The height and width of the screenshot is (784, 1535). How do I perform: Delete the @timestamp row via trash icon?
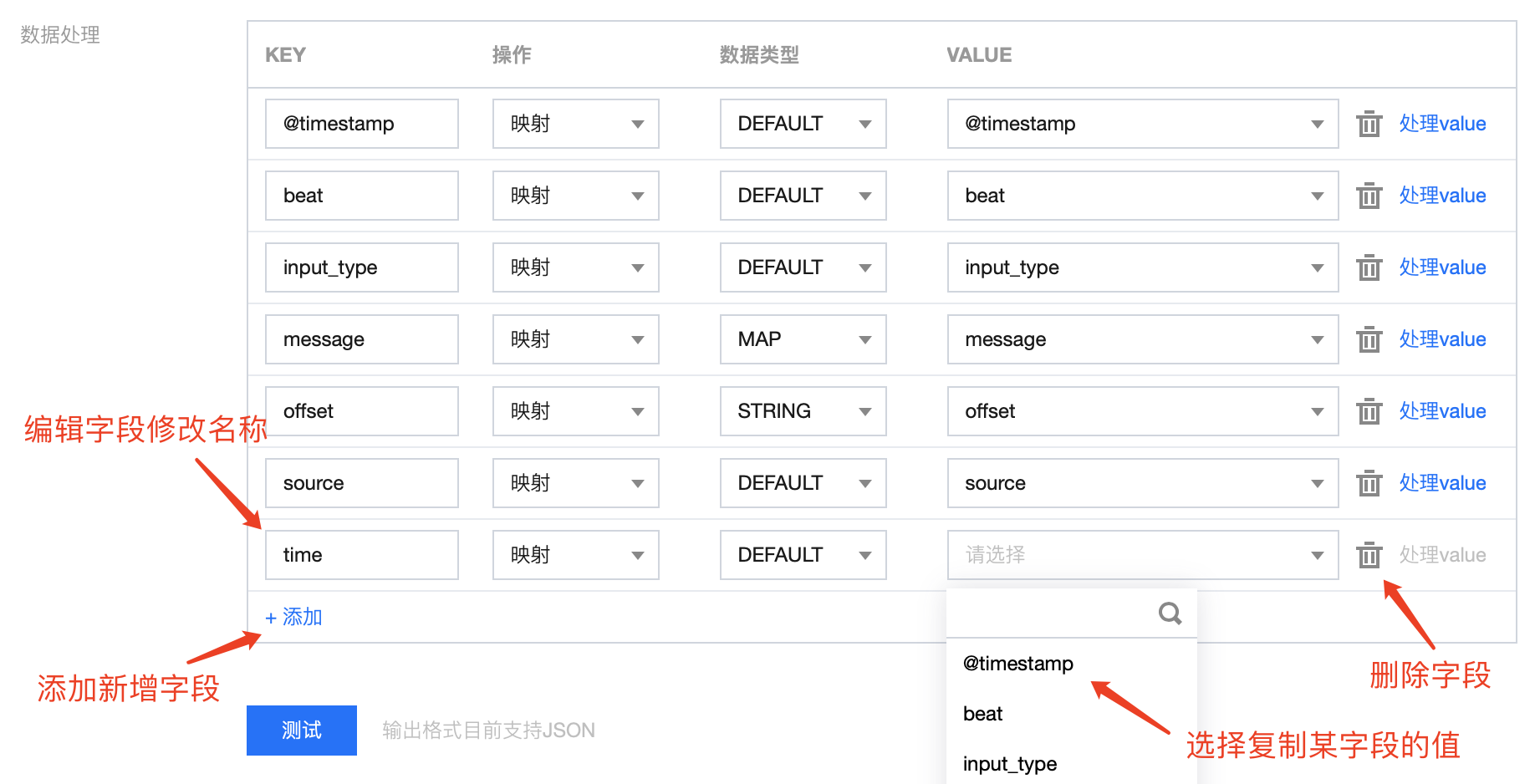click(1369, 124)
